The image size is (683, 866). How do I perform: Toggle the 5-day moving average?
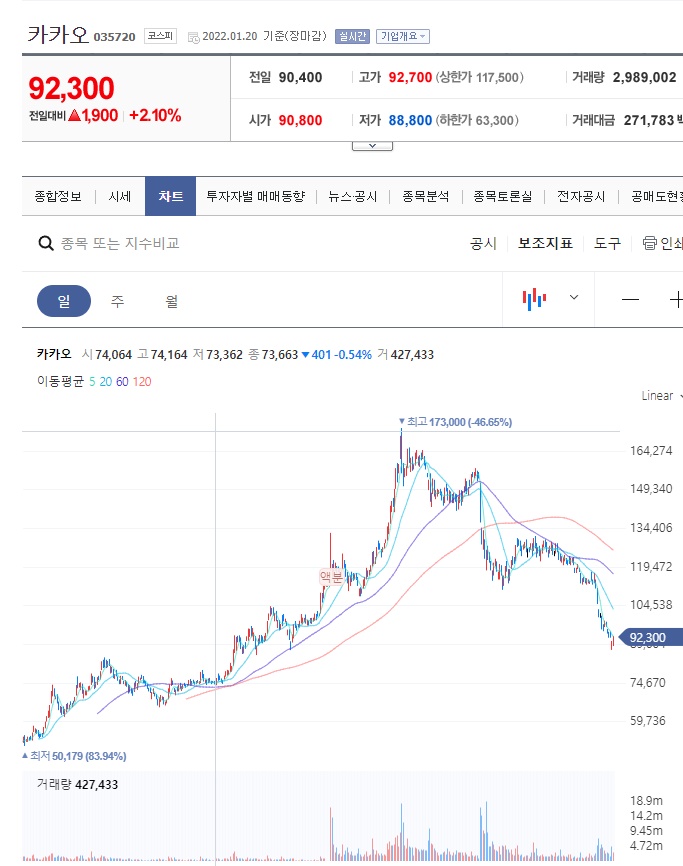coord(92,382)
